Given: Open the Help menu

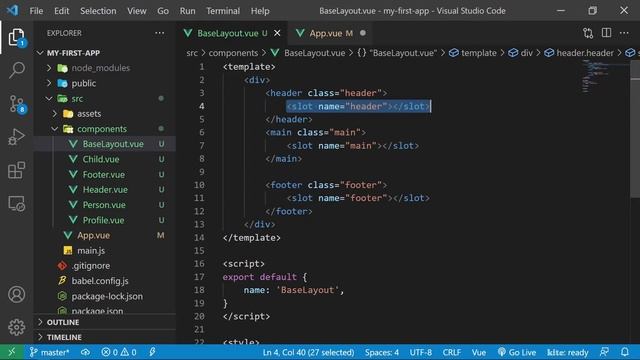Looking at the screenshot, I should point(260,11).
